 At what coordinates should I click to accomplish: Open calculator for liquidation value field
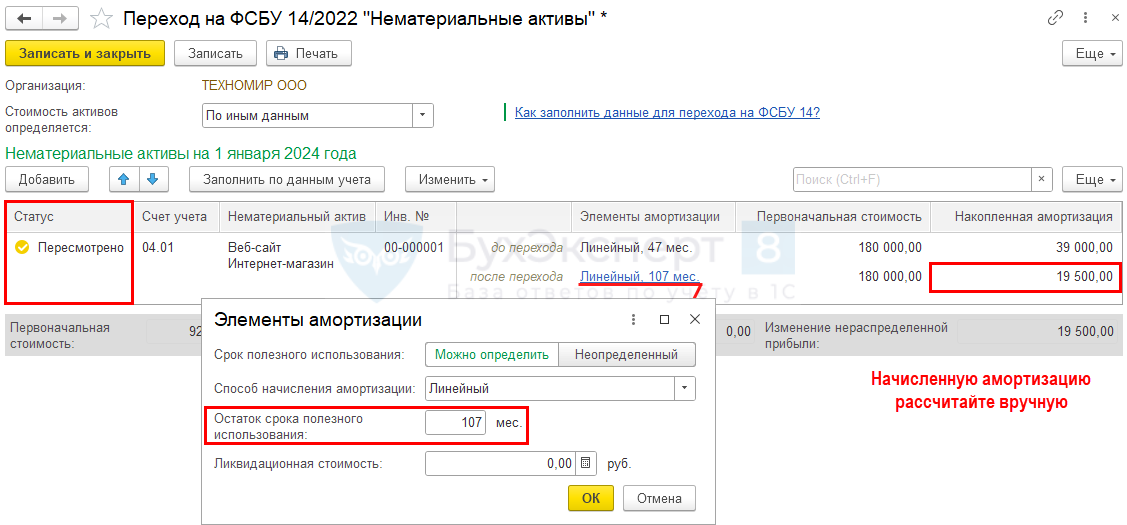[587, 464]
